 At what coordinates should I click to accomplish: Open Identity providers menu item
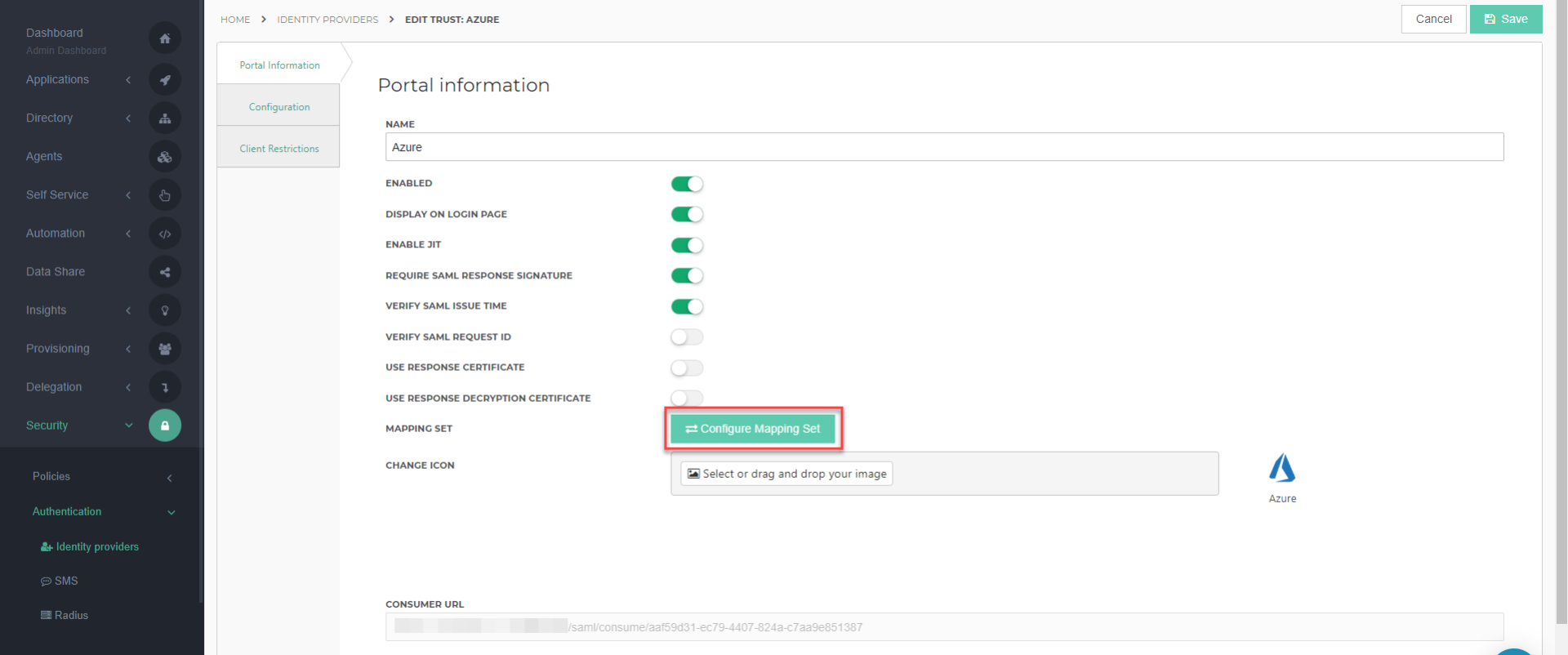pyautogui.click(x=90, y=546)
